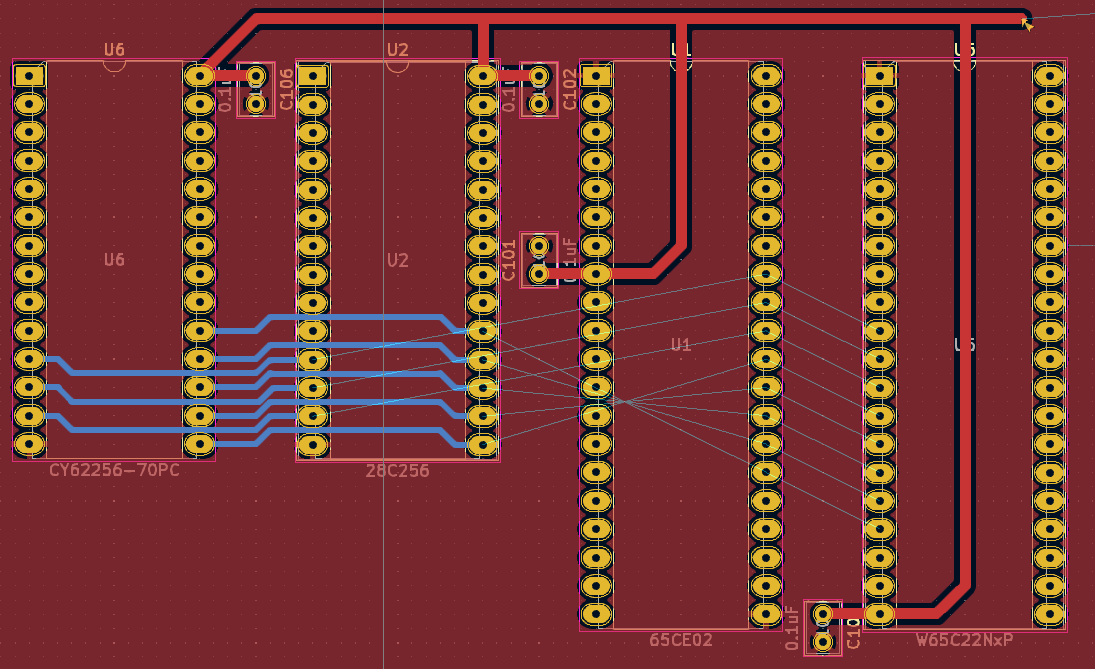The width and height of the screenshot is (1095, 669).
Task: Select the bottom-left pad of CY62256-70PC
Action: point(29,444)
